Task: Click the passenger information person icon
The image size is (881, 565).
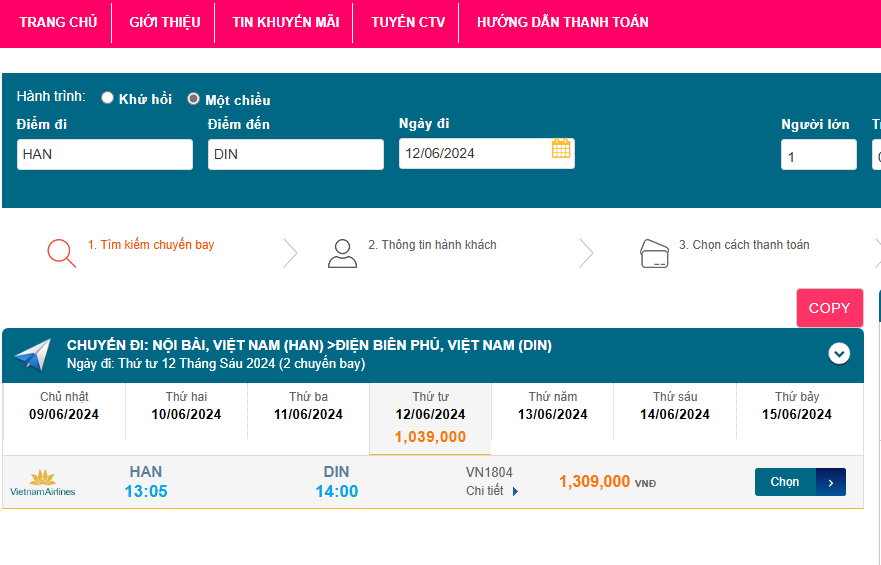Action: point(342,253)
